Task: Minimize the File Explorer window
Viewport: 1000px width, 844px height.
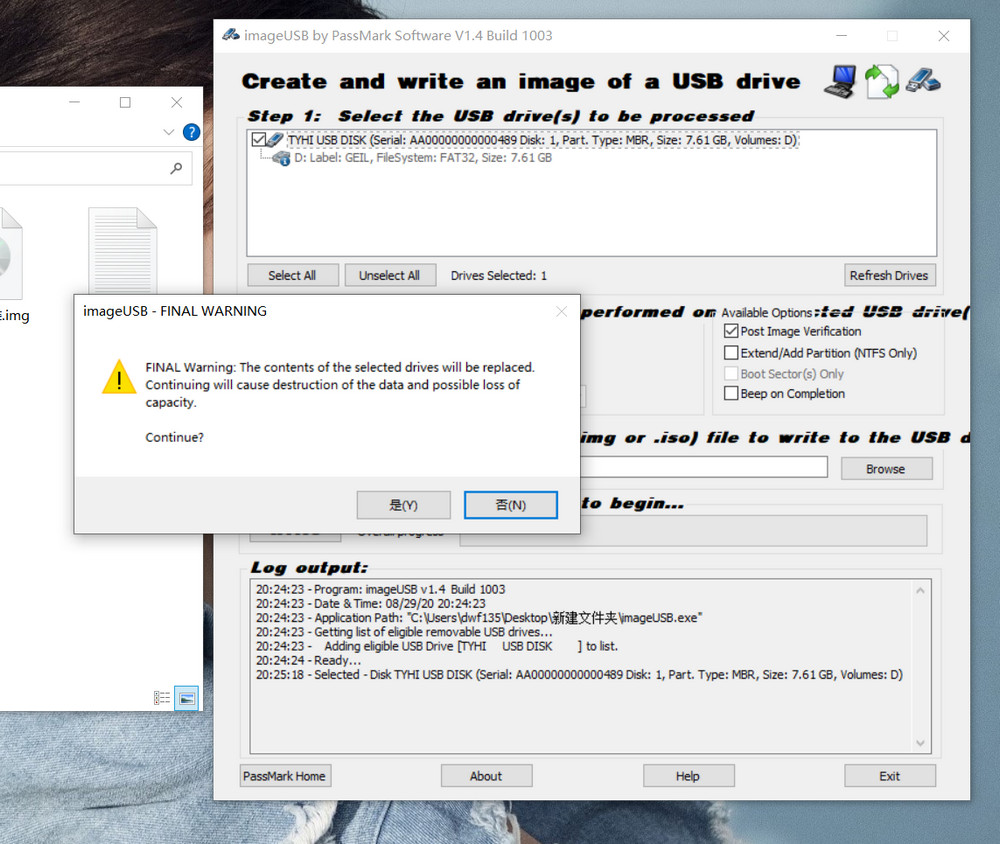Action: click(x=75, y=102)
